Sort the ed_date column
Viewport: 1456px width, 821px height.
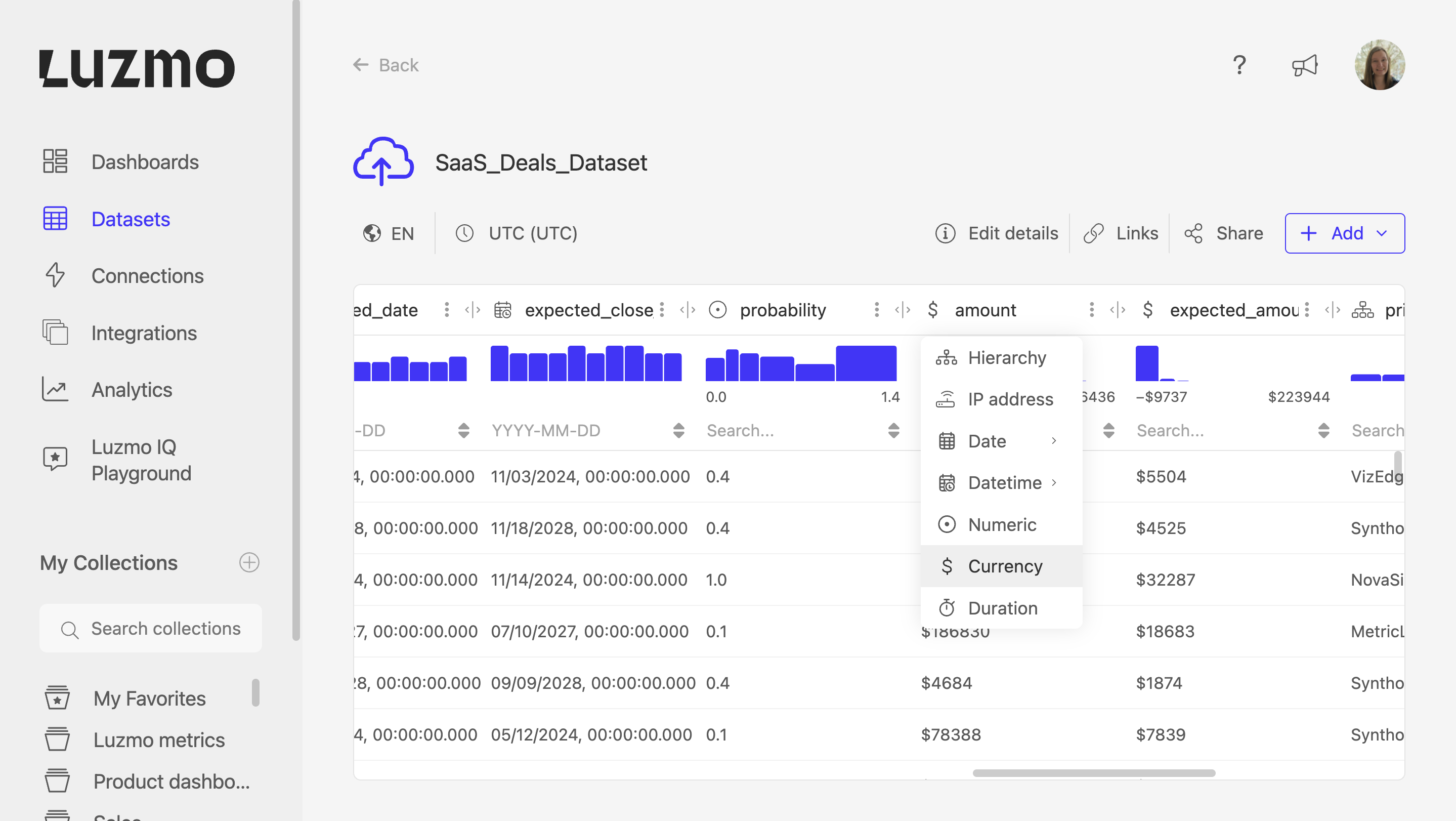click(463, 430)
